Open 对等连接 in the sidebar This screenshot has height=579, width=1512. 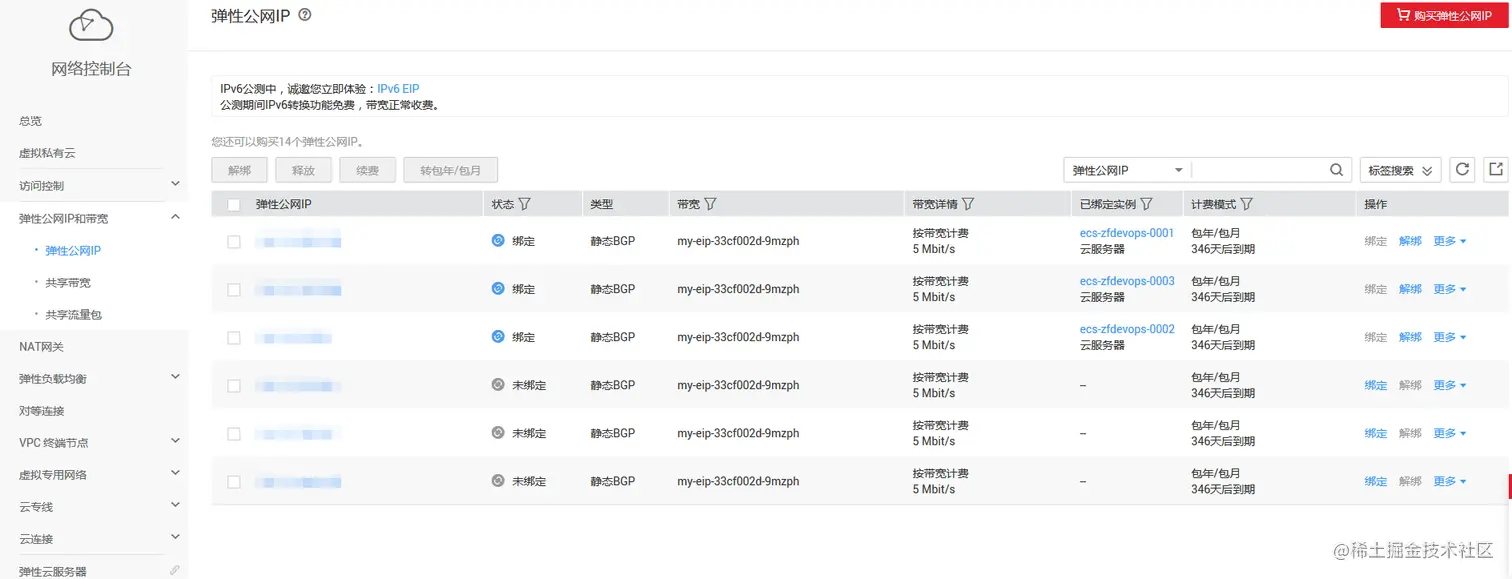click(42, 410)
